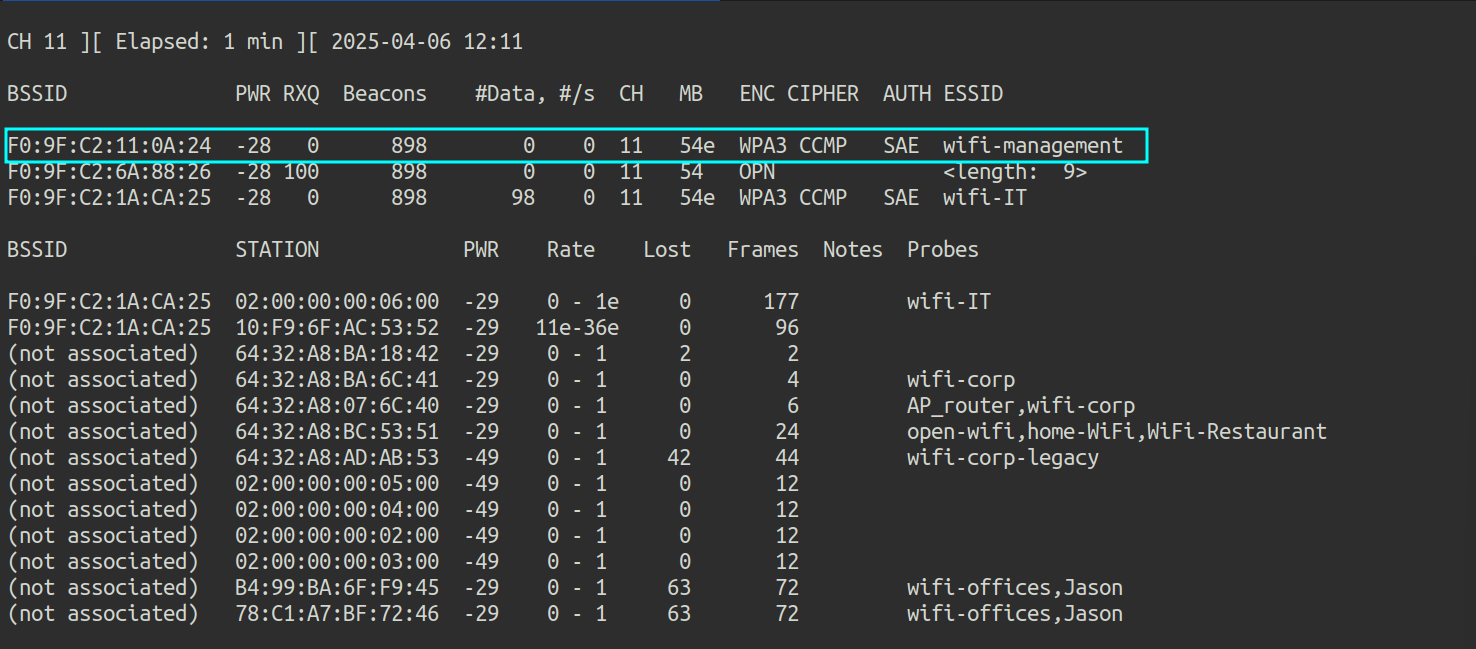Image resolution: width=1476 pixels, height=649 pixels.
Task: Click BSSID F0:9F:C2:11:0A:24 in the top table
Action: tap(109, 146)
